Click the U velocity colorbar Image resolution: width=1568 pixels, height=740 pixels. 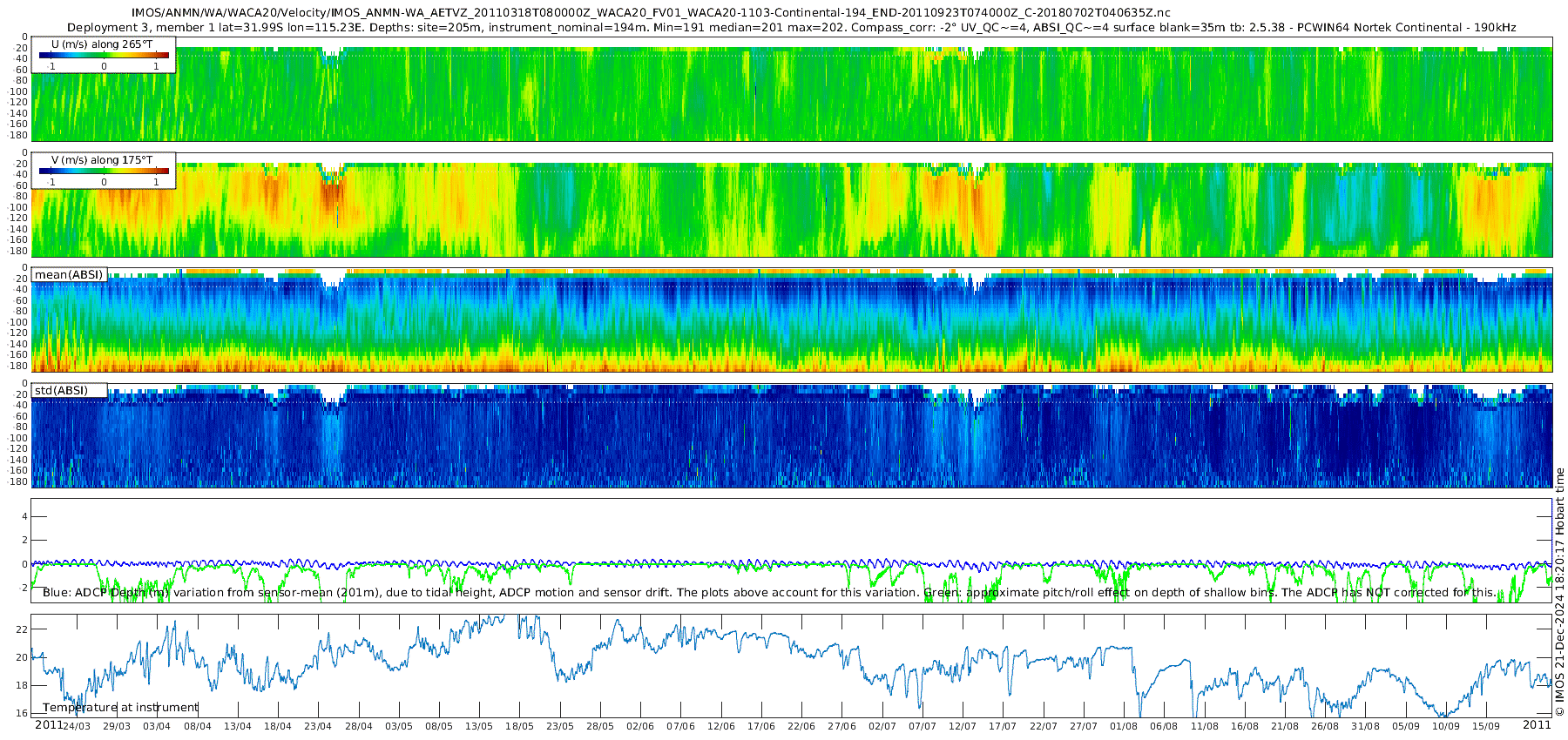click(x=104, y=56)
